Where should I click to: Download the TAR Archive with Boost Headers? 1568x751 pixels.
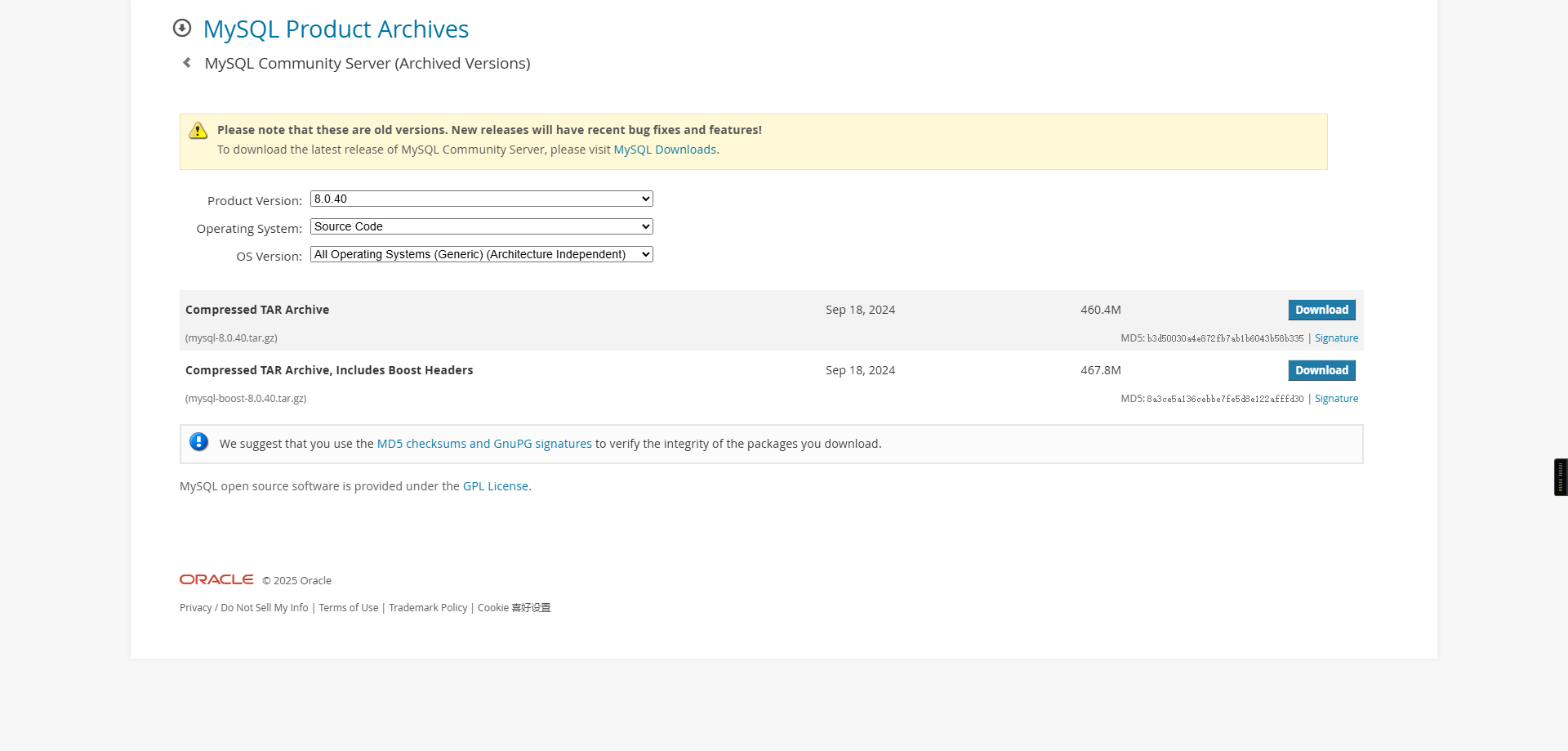[1321, 370]
